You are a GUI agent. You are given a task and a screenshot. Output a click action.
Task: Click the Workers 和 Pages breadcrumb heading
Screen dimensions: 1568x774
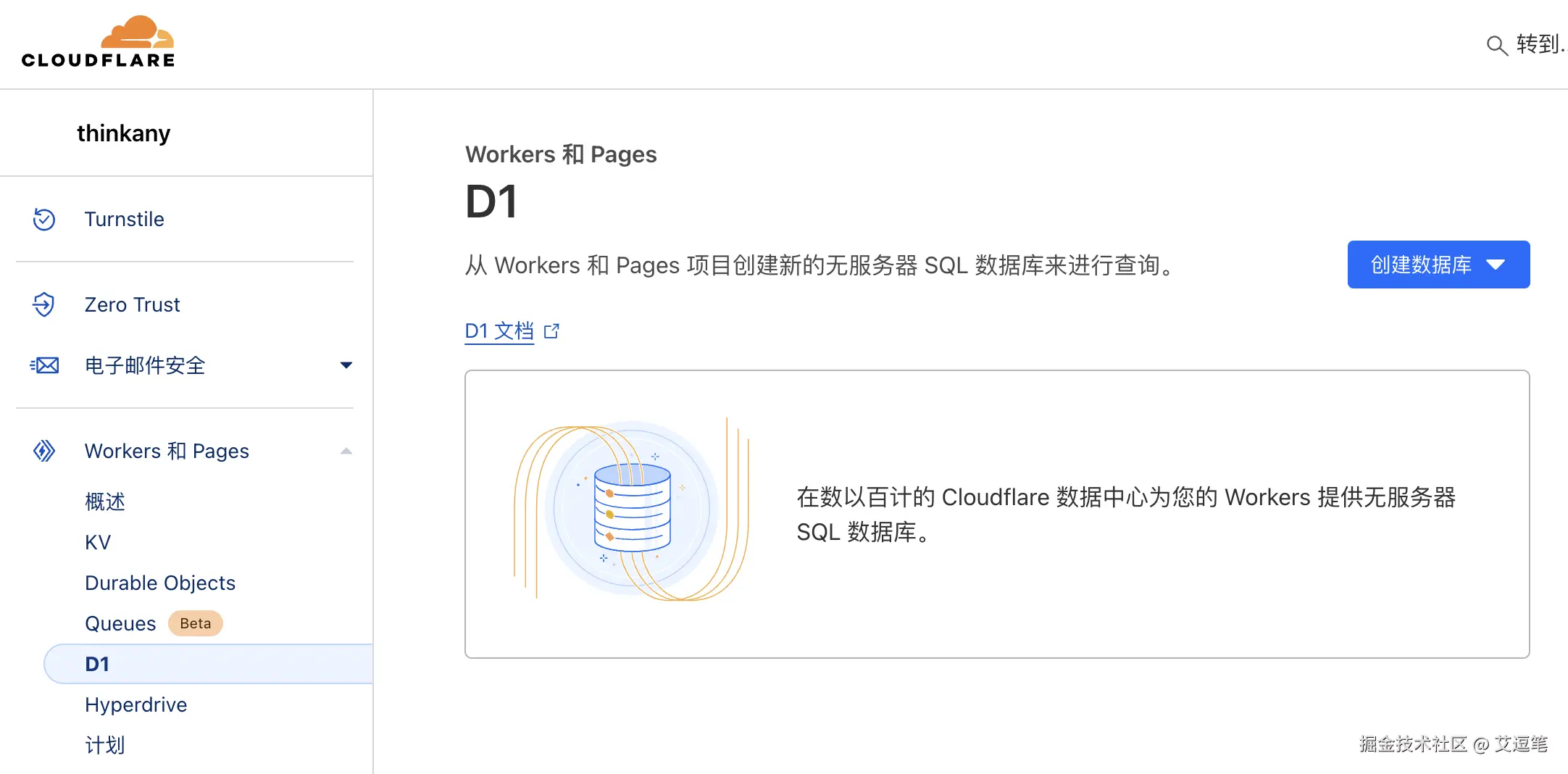[x=561, y=154]
